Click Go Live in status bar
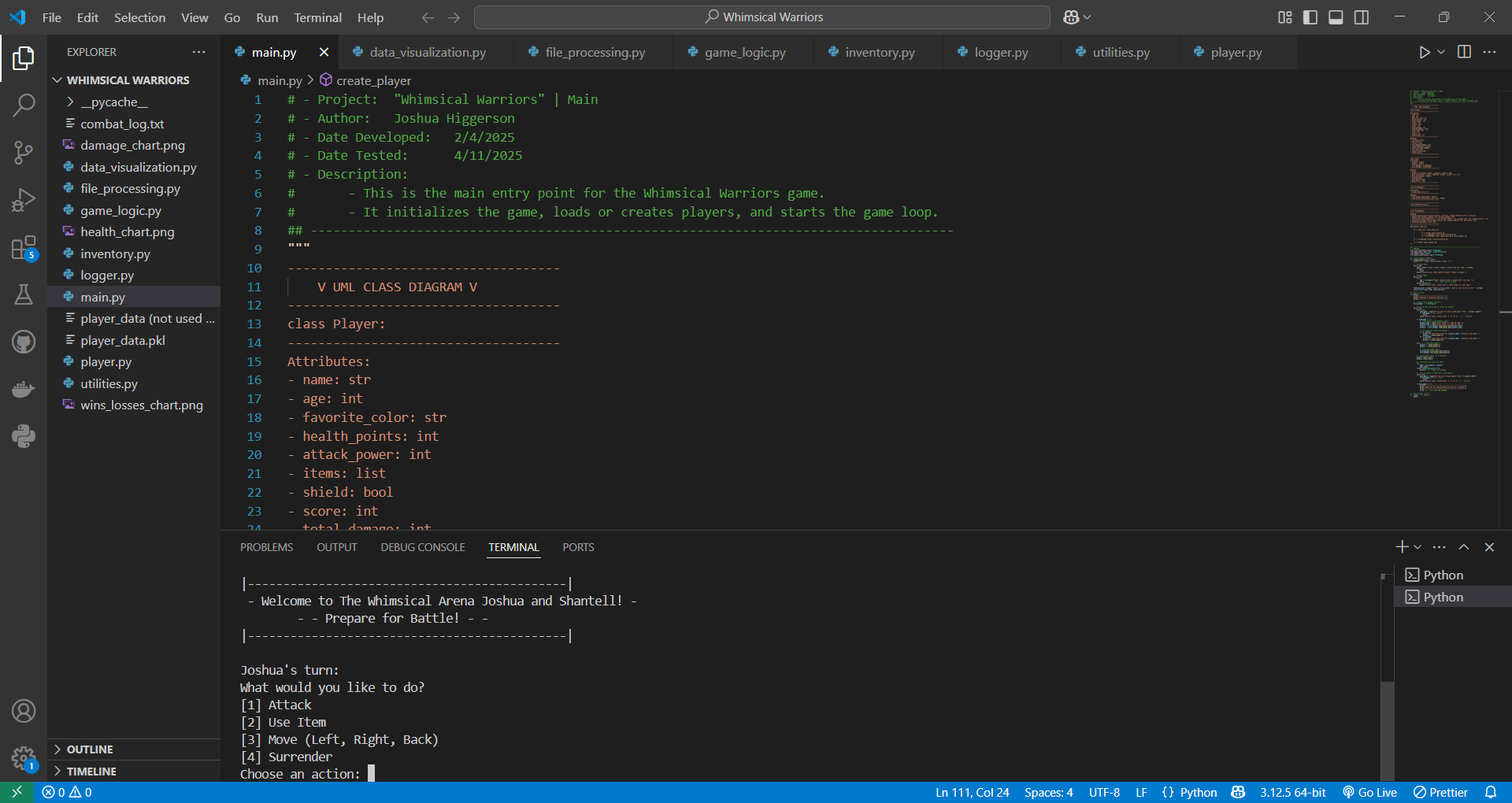This screenshot has height=803, width=1512. point(1369,792)
